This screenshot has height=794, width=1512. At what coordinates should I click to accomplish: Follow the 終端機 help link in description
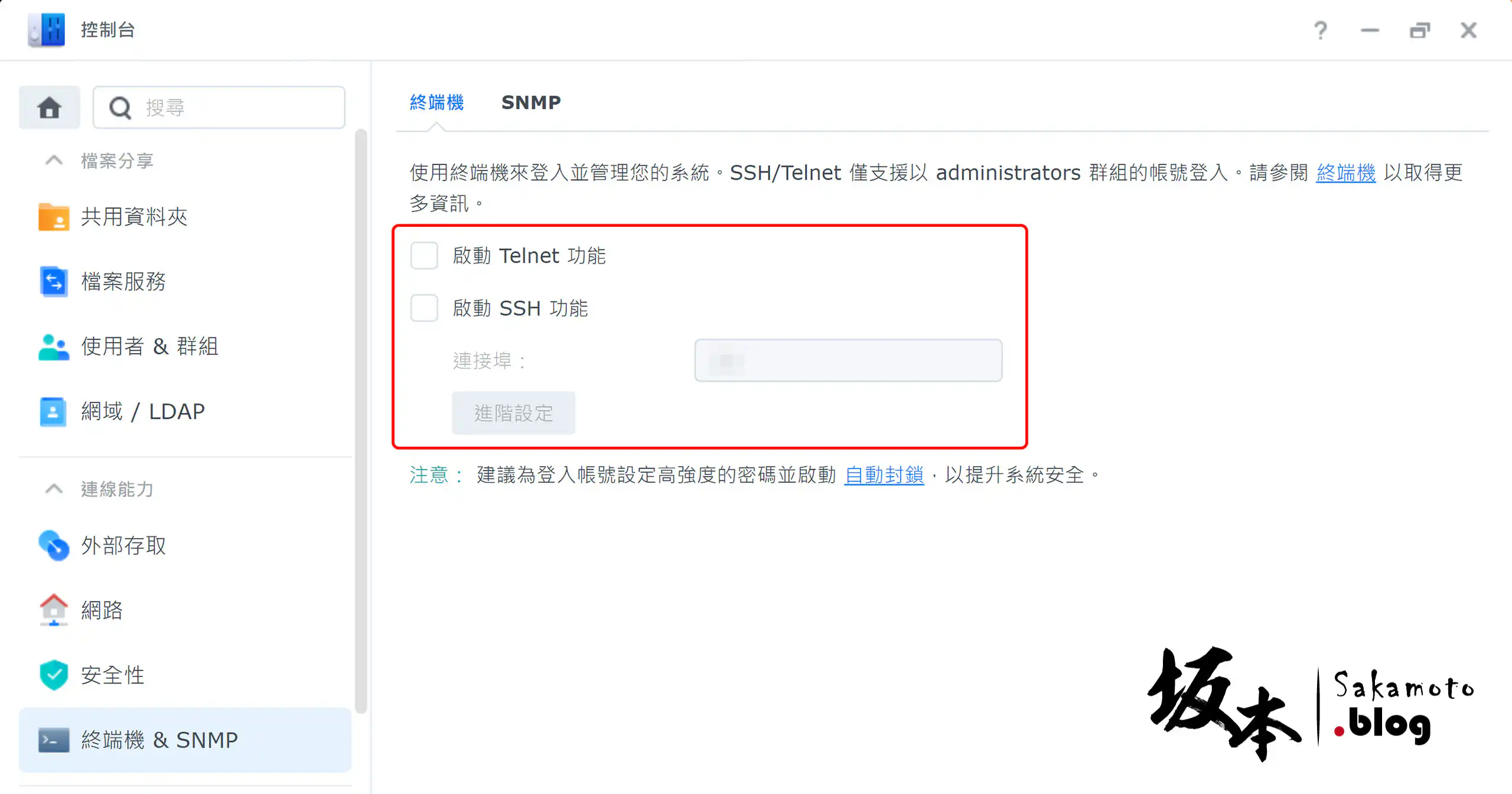(1345, 173)
